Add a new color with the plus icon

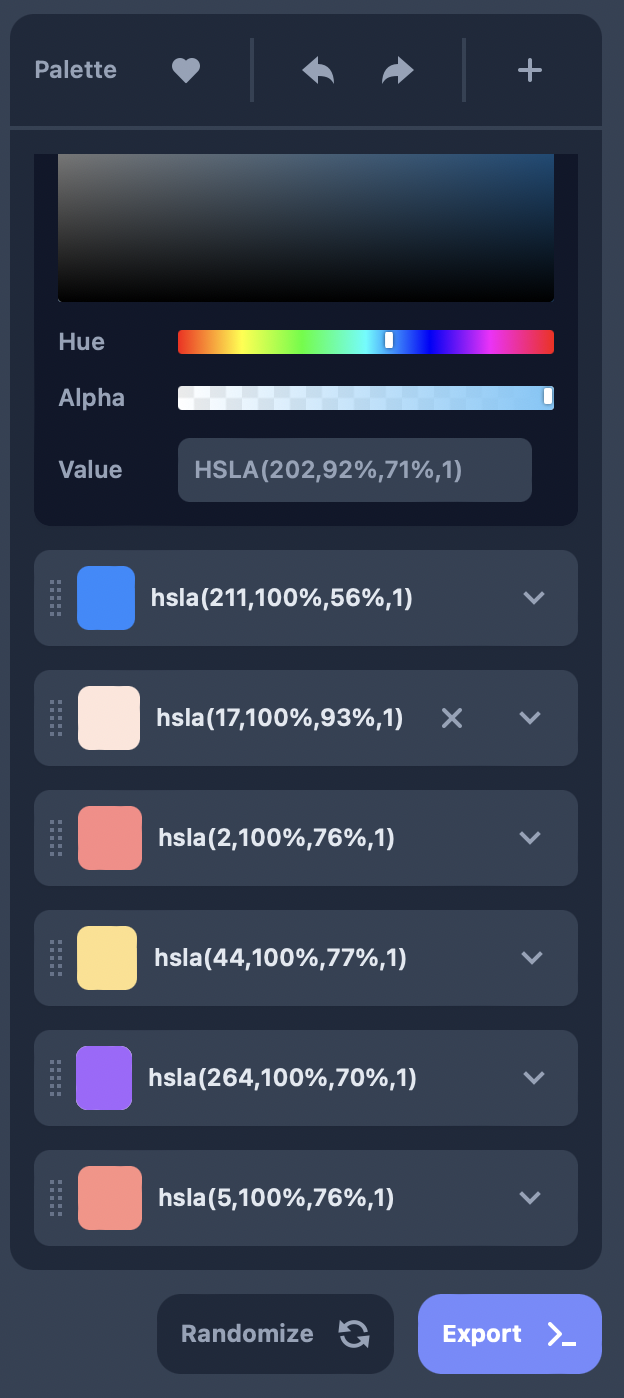pyautogui.click(x=529, y=70)
